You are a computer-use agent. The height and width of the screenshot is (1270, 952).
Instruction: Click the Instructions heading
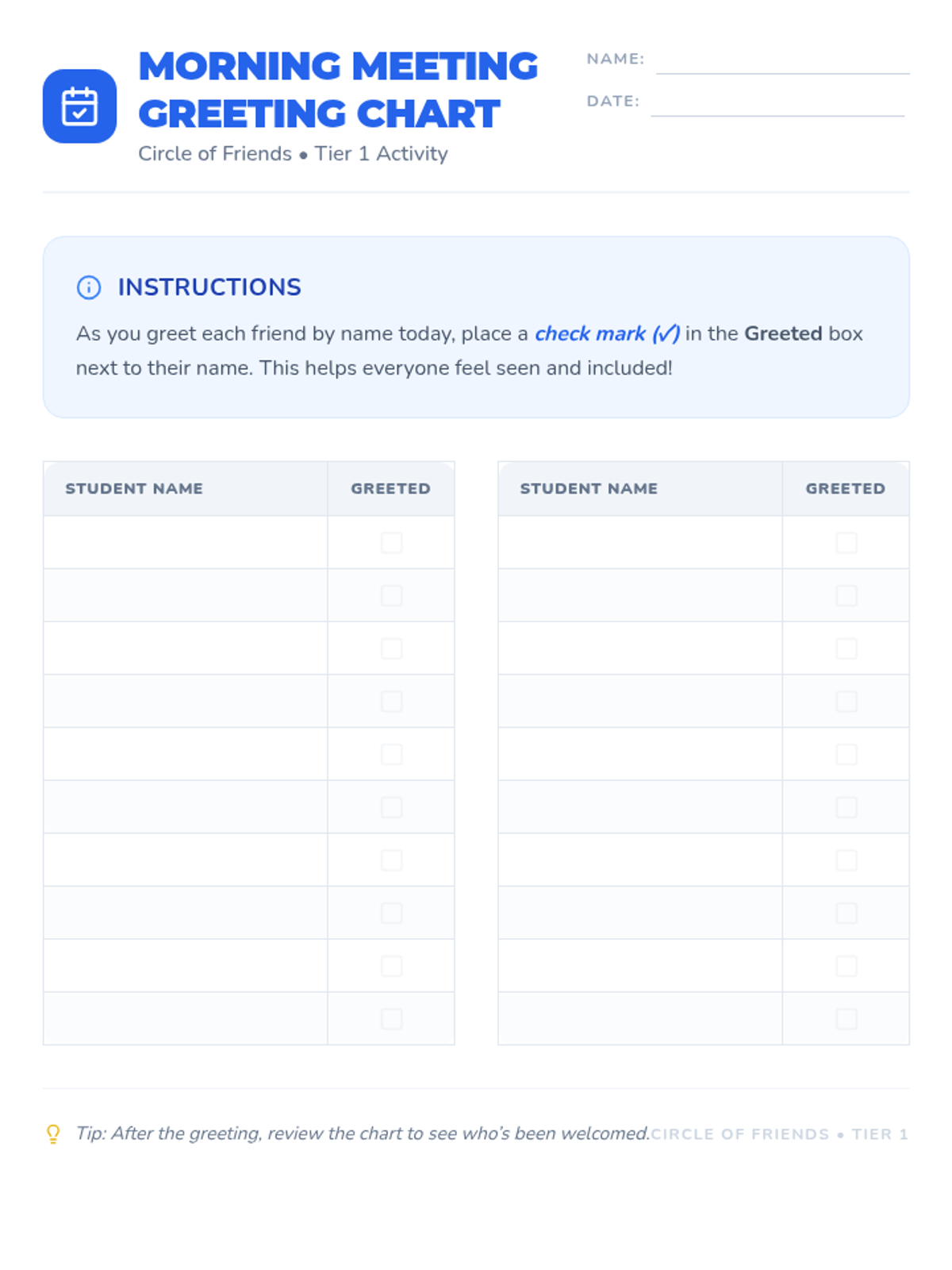click(209, 287)
